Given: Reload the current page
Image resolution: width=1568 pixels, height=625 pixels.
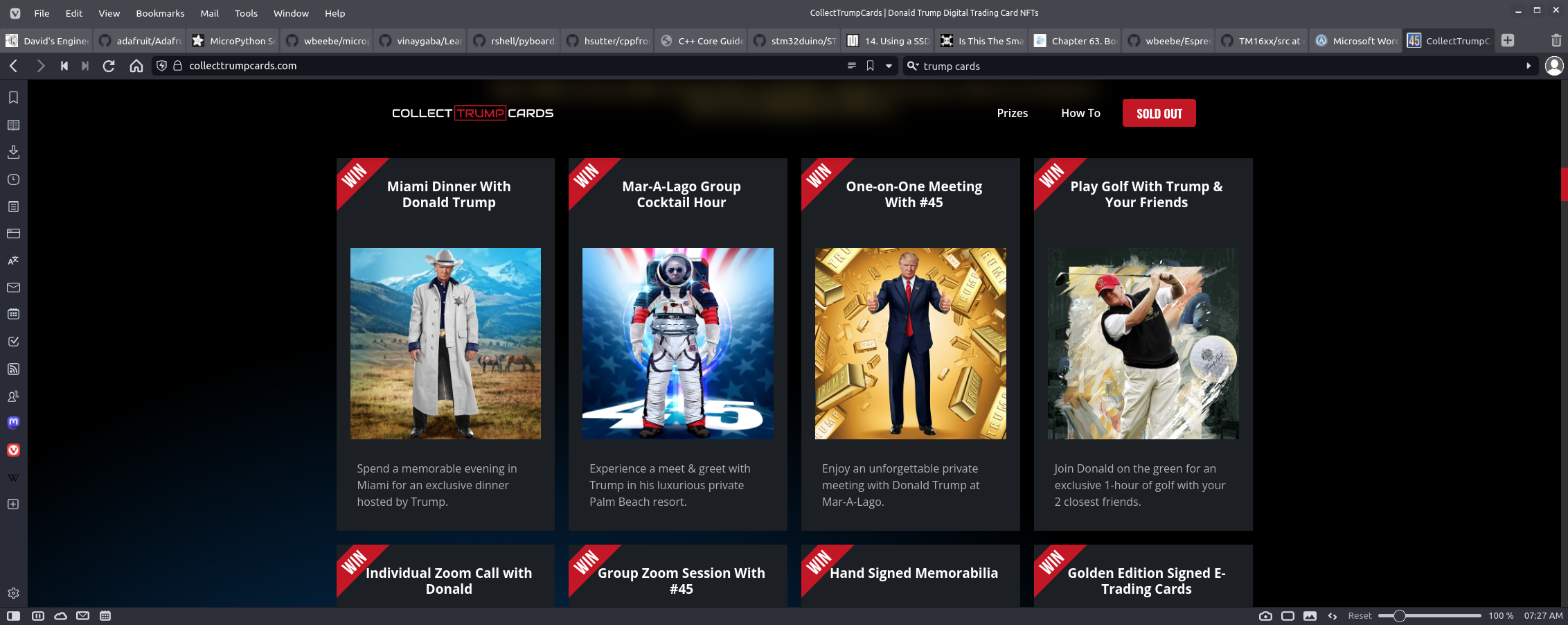Looking at the screenshot, I should [x=109, y=66].
